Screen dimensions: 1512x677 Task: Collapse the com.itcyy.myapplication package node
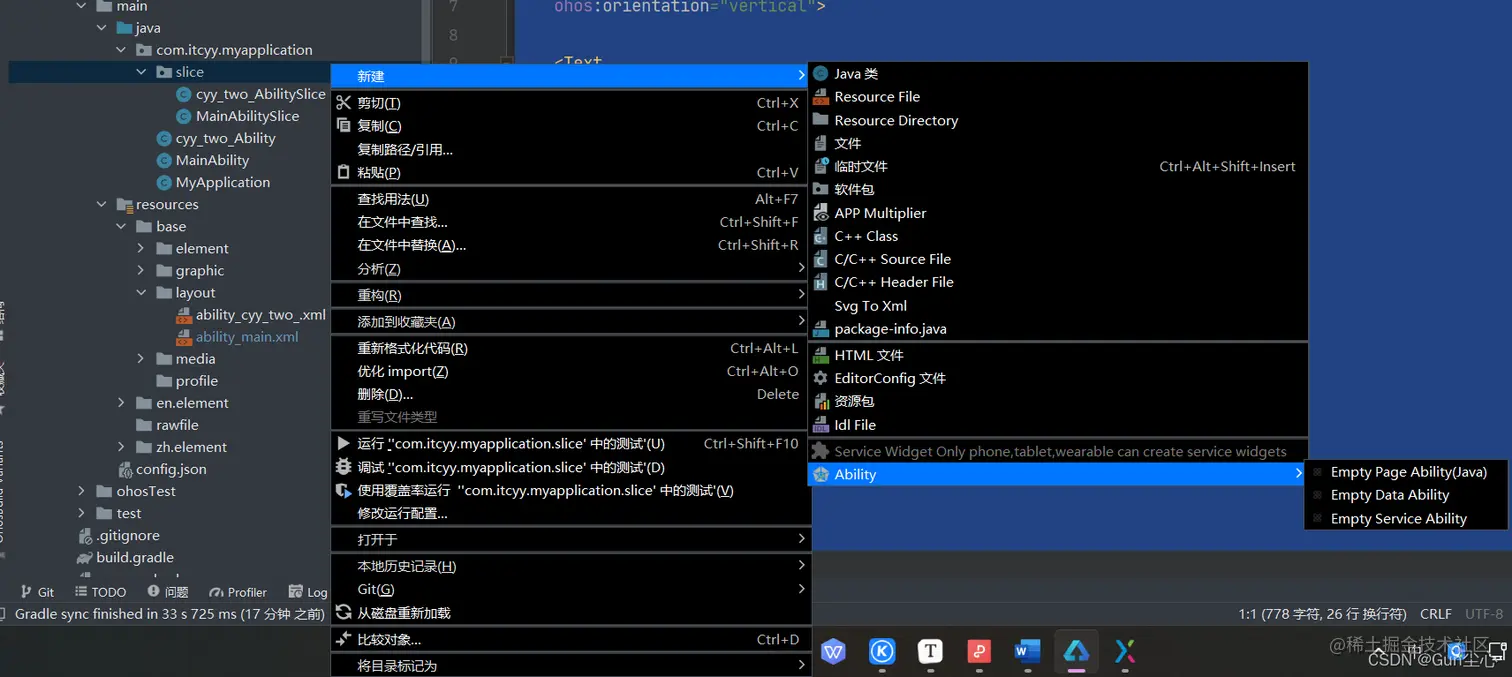pyautogui.click(x=121, y=50)
